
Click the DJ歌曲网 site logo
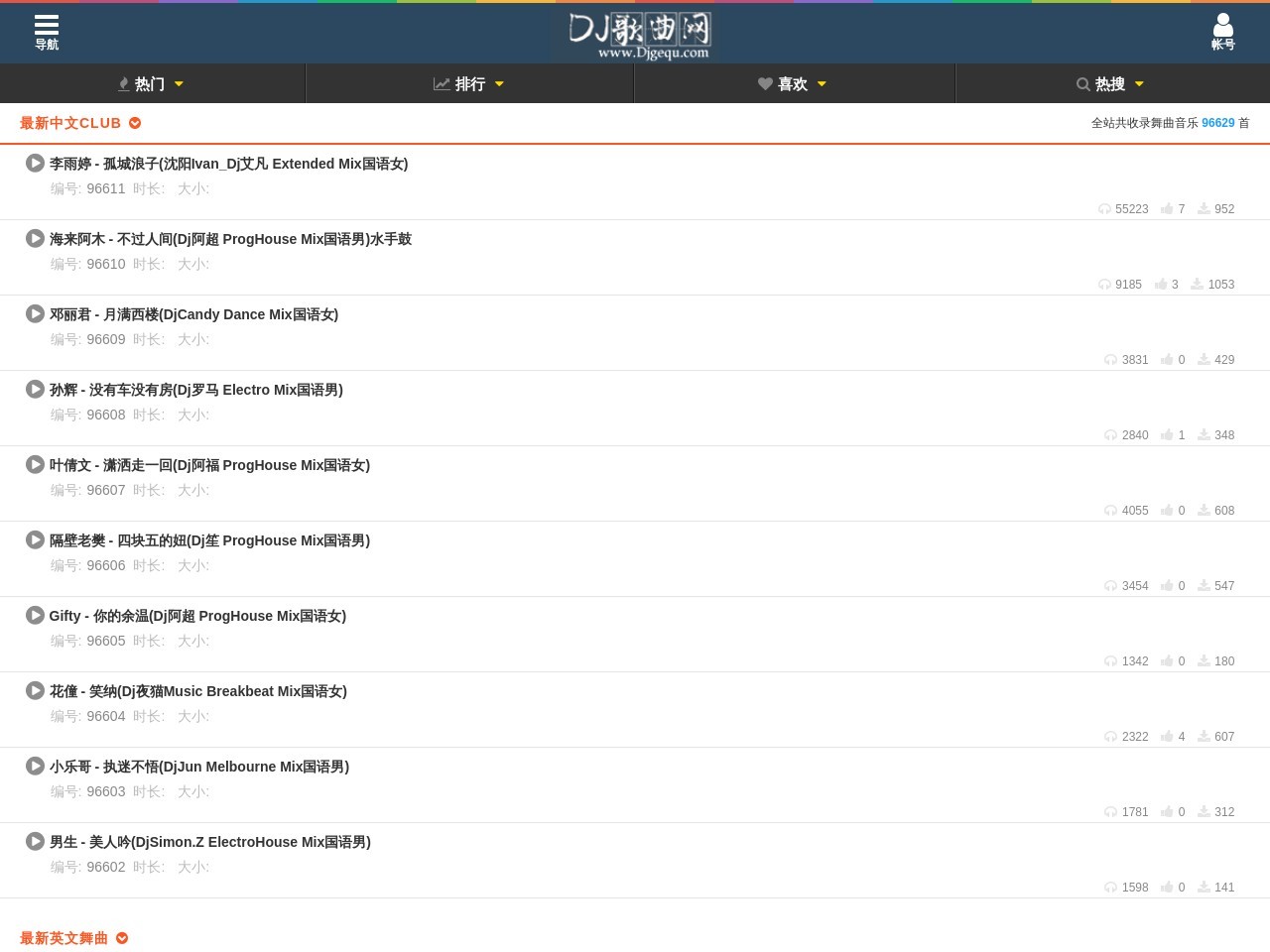[640, 35]
